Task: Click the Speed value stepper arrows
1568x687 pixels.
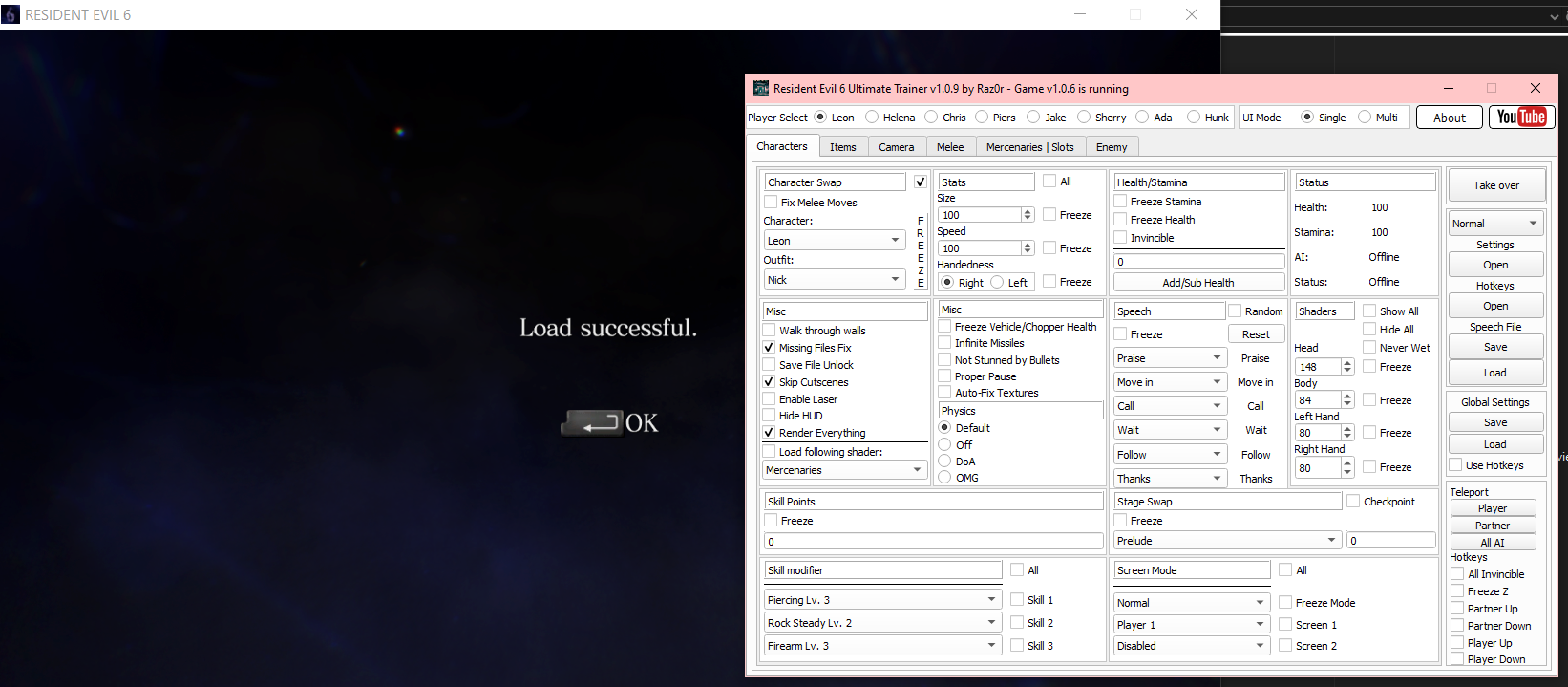Action: pyautogui.click(x=1028, y=248)
